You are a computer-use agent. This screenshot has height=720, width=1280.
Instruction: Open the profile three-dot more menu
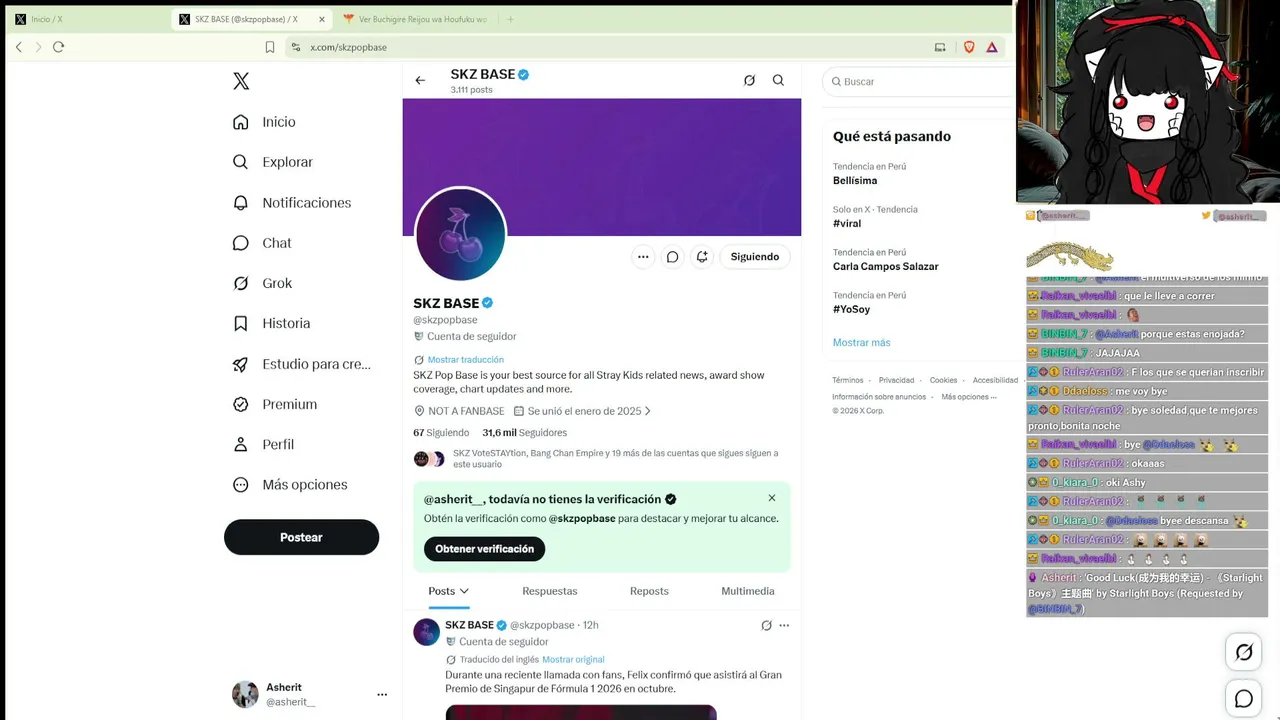(x=643, y=257)
